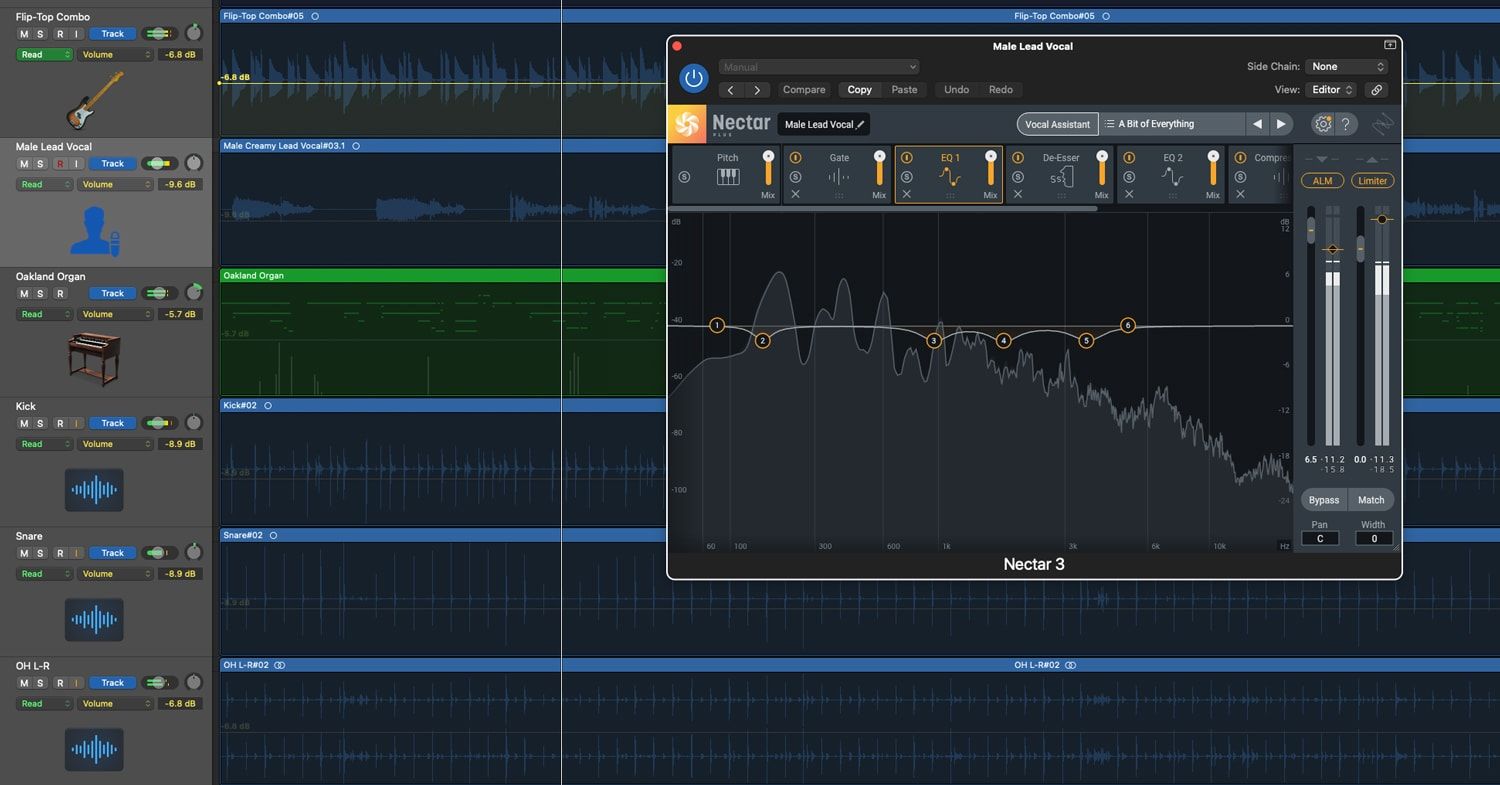Click the EQ 1 Mix slider
This screenshot has height=785, width=1500.
tap(990, 167)
